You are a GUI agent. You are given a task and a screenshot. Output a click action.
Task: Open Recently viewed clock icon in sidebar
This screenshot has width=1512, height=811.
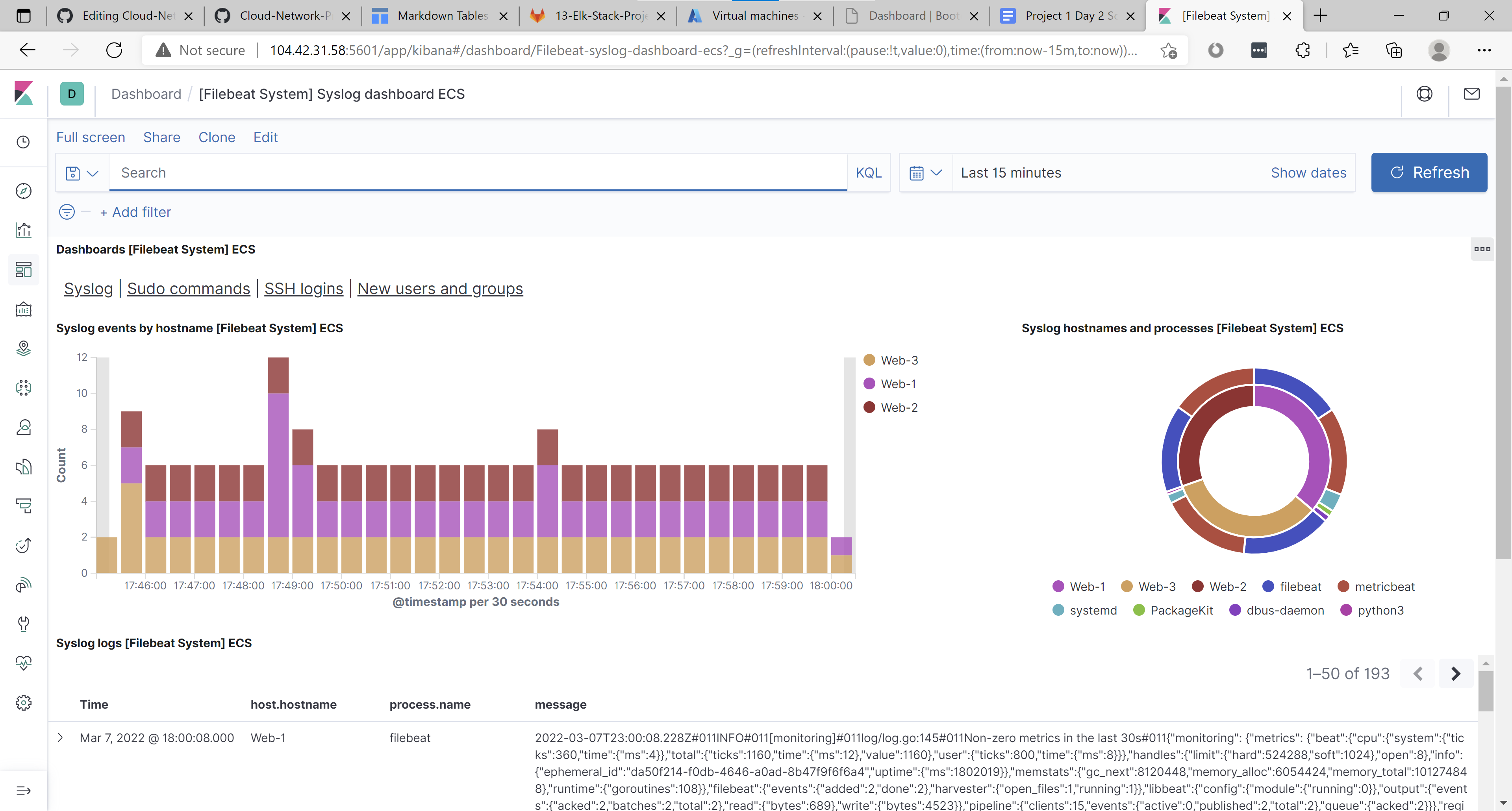point(24,142)
